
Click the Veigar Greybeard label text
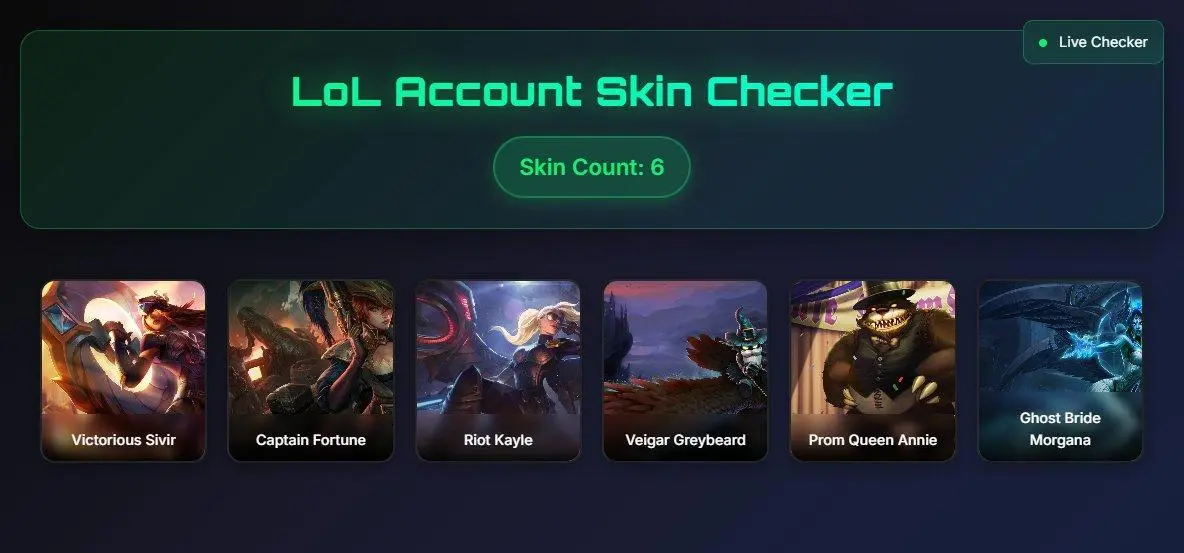point(686,440)
